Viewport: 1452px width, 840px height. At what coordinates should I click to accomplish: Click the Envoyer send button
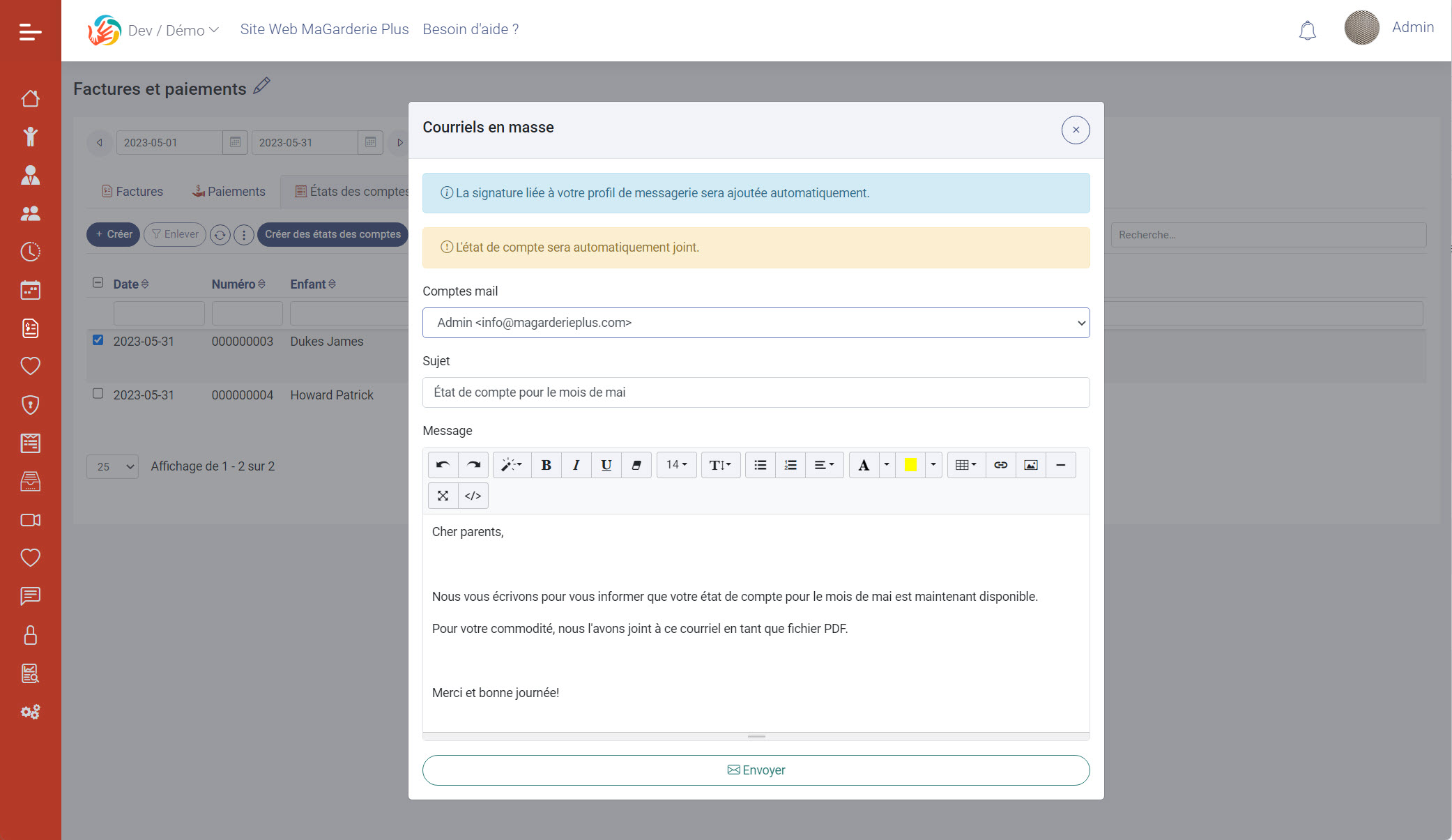[756, 770]
